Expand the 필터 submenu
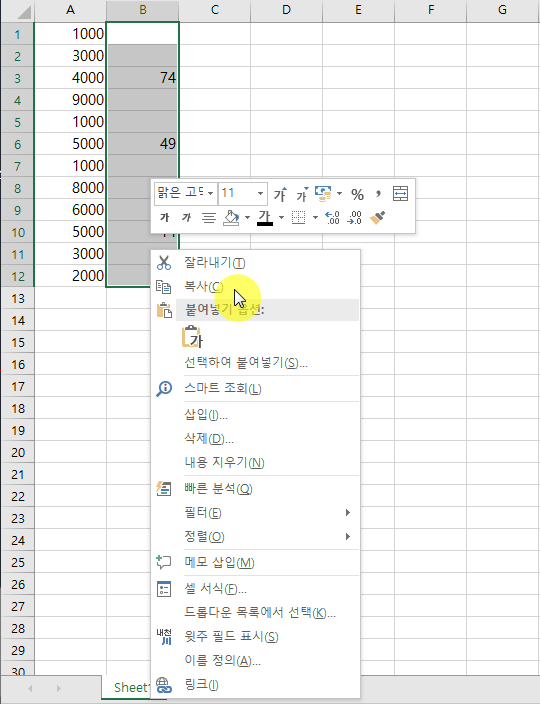The image size is (540, 704). tap(268, 513)
